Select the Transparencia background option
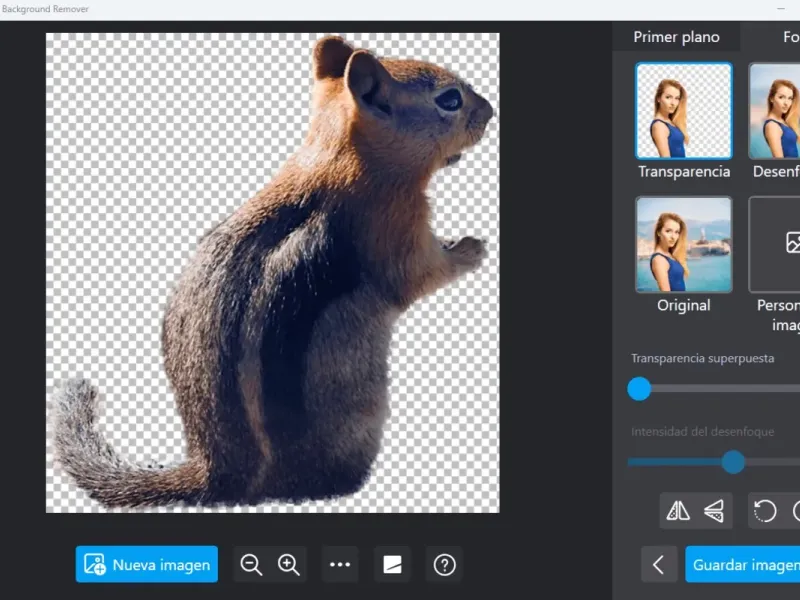 tap(684, 110)
